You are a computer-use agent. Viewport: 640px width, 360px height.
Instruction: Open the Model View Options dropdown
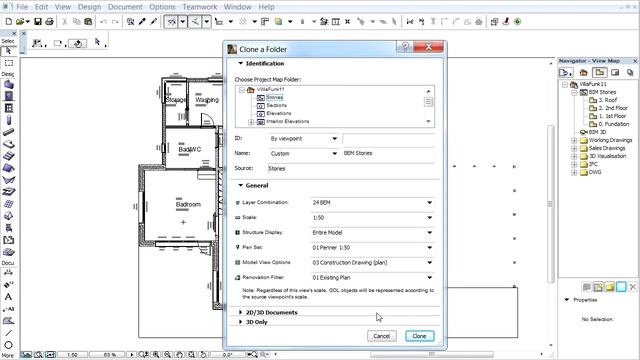(x=372, y=262)
